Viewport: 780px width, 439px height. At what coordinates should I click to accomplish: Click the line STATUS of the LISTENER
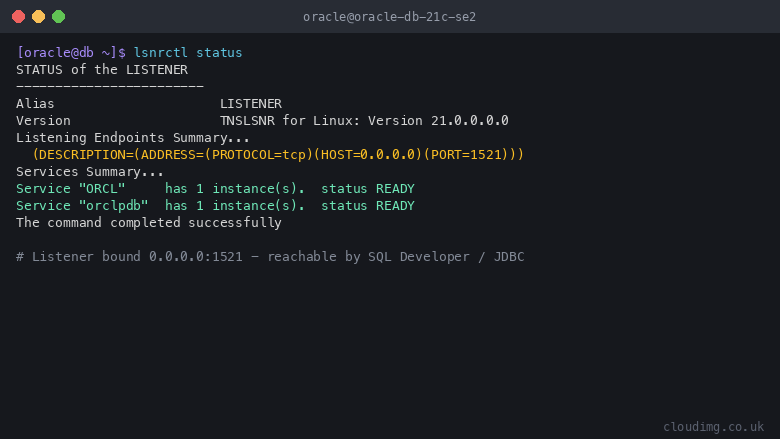pos(102,70)
